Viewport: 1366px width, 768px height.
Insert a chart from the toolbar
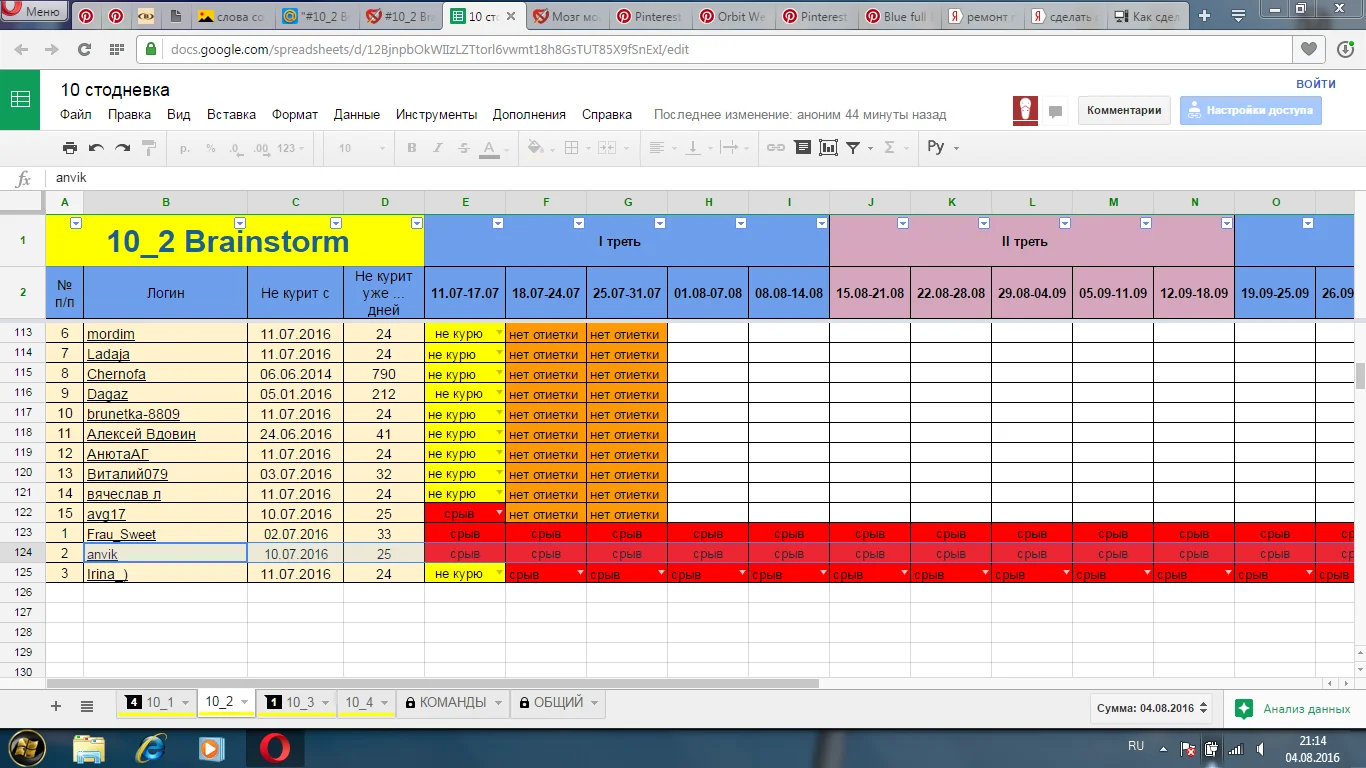828,148
